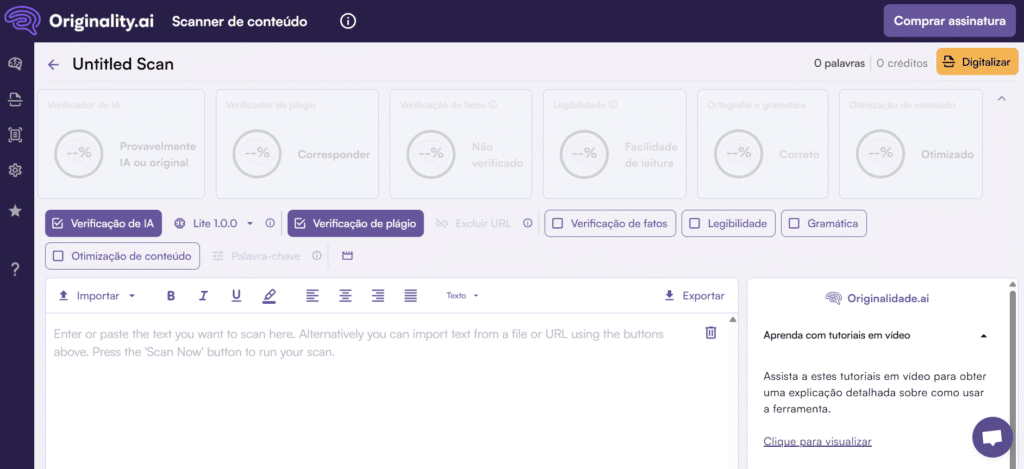The height and width of the screenshot is (469, 1024).
Task: Open the Texto style dropdown
Action: coord(462,296)
